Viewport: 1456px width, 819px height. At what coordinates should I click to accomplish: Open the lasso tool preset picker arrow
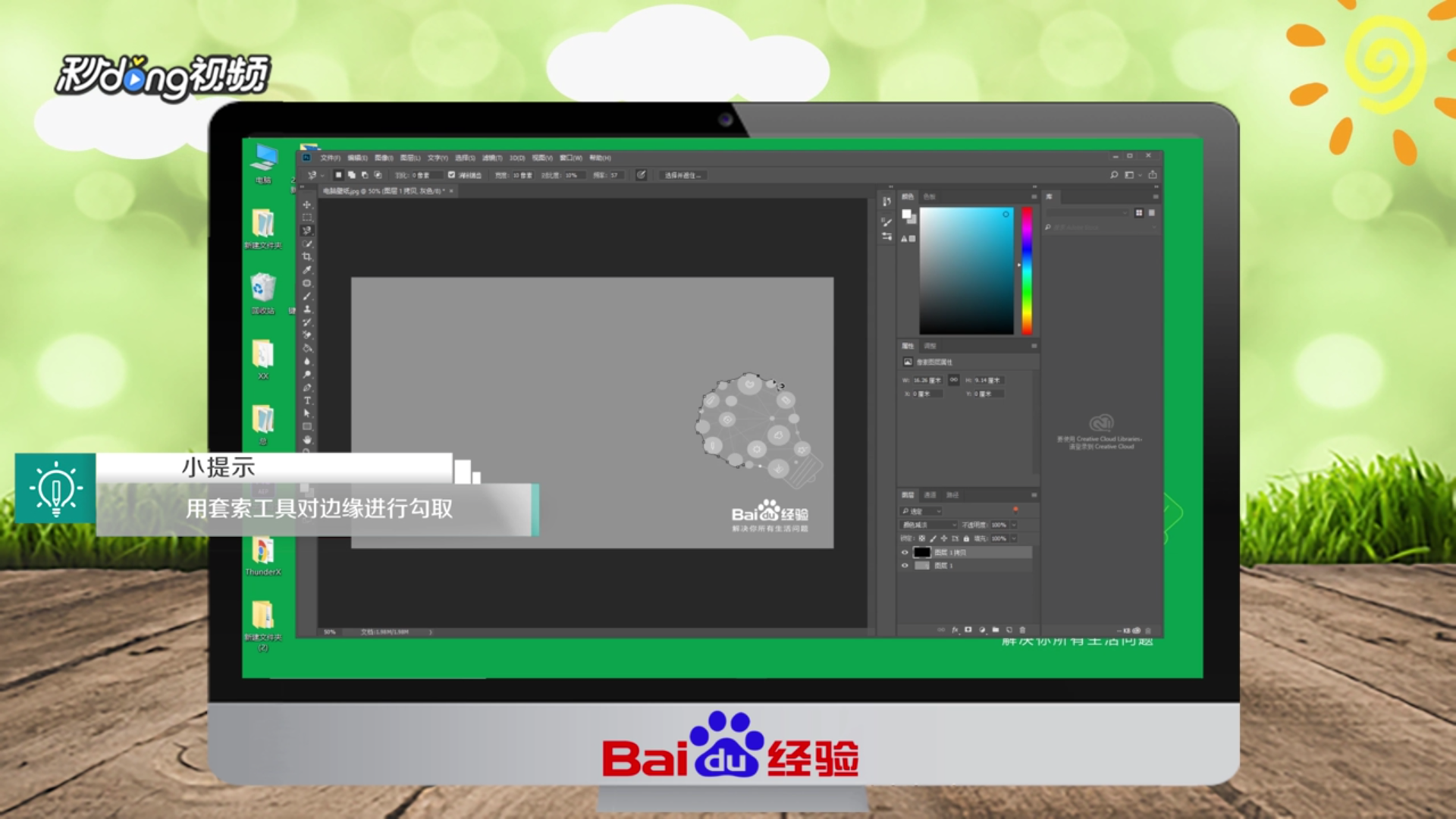[322, 175]
